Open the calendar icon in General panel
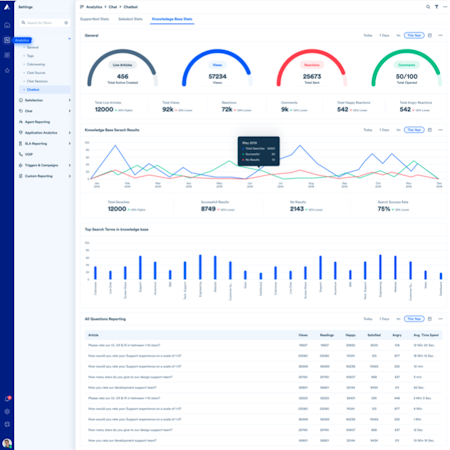This screenshot has width=450, height=450. (x=430, y=35)
